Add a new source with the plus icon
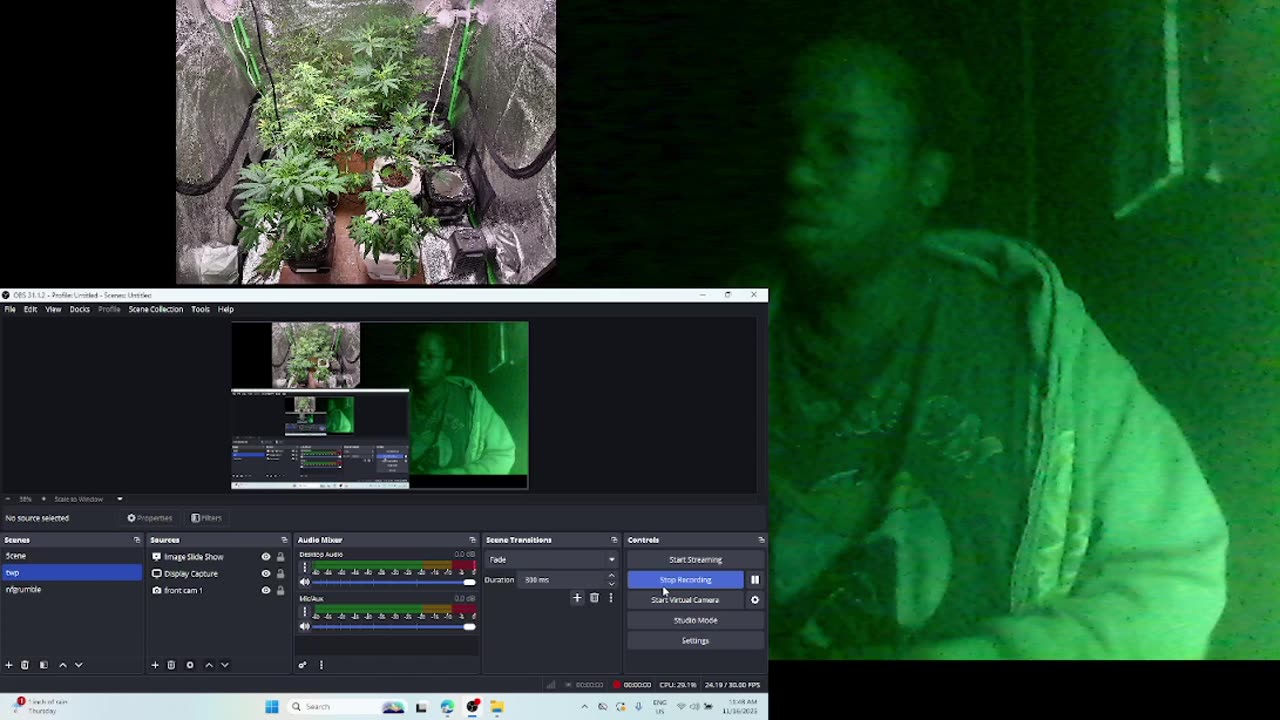Image resolution: width=1280 pixels, height=720 pixels. point(155,665)
